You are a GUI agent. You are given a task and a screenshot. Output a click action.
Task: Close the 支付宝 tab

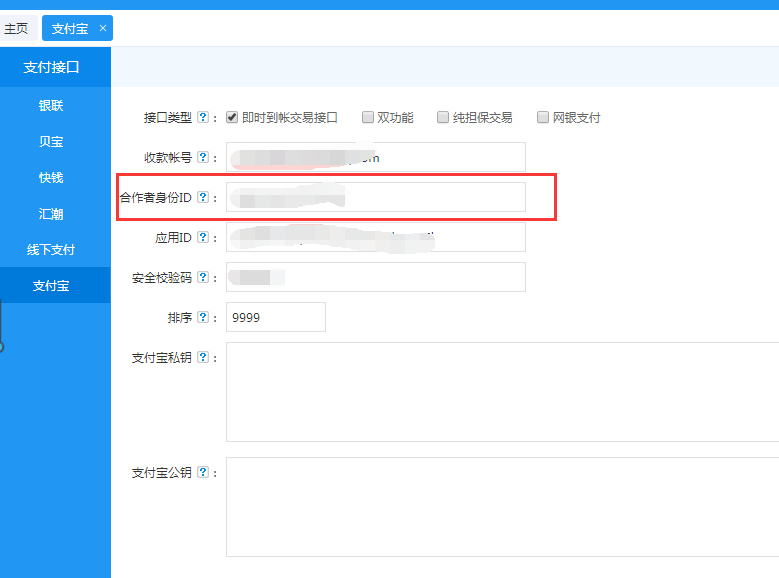[103, 28]
